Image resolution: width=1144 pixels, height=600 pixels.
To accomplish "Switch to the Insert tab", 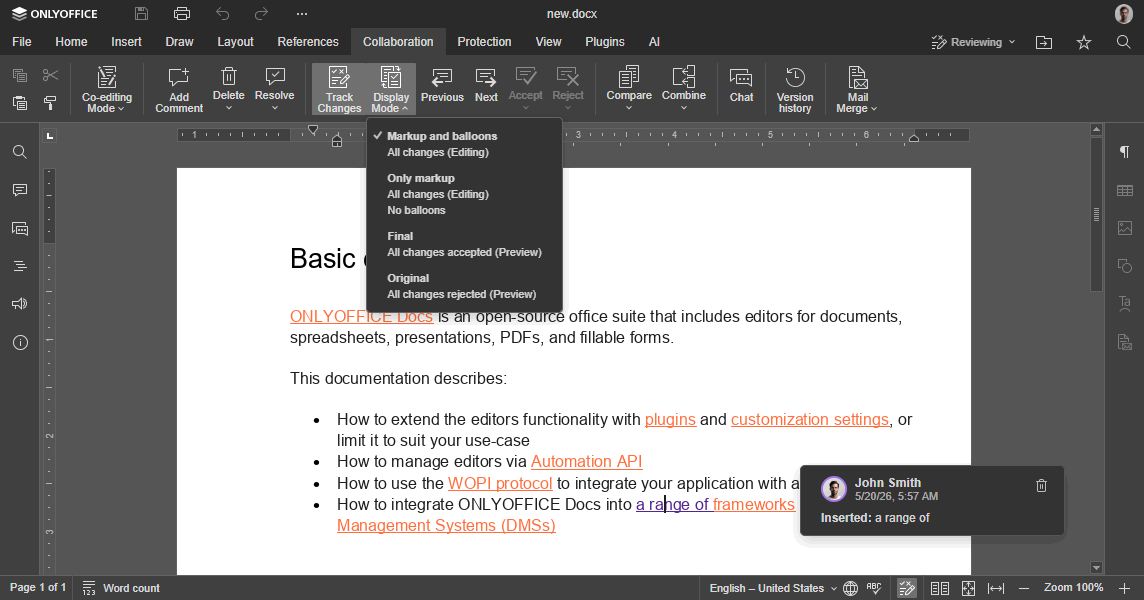I will (126, 42).
